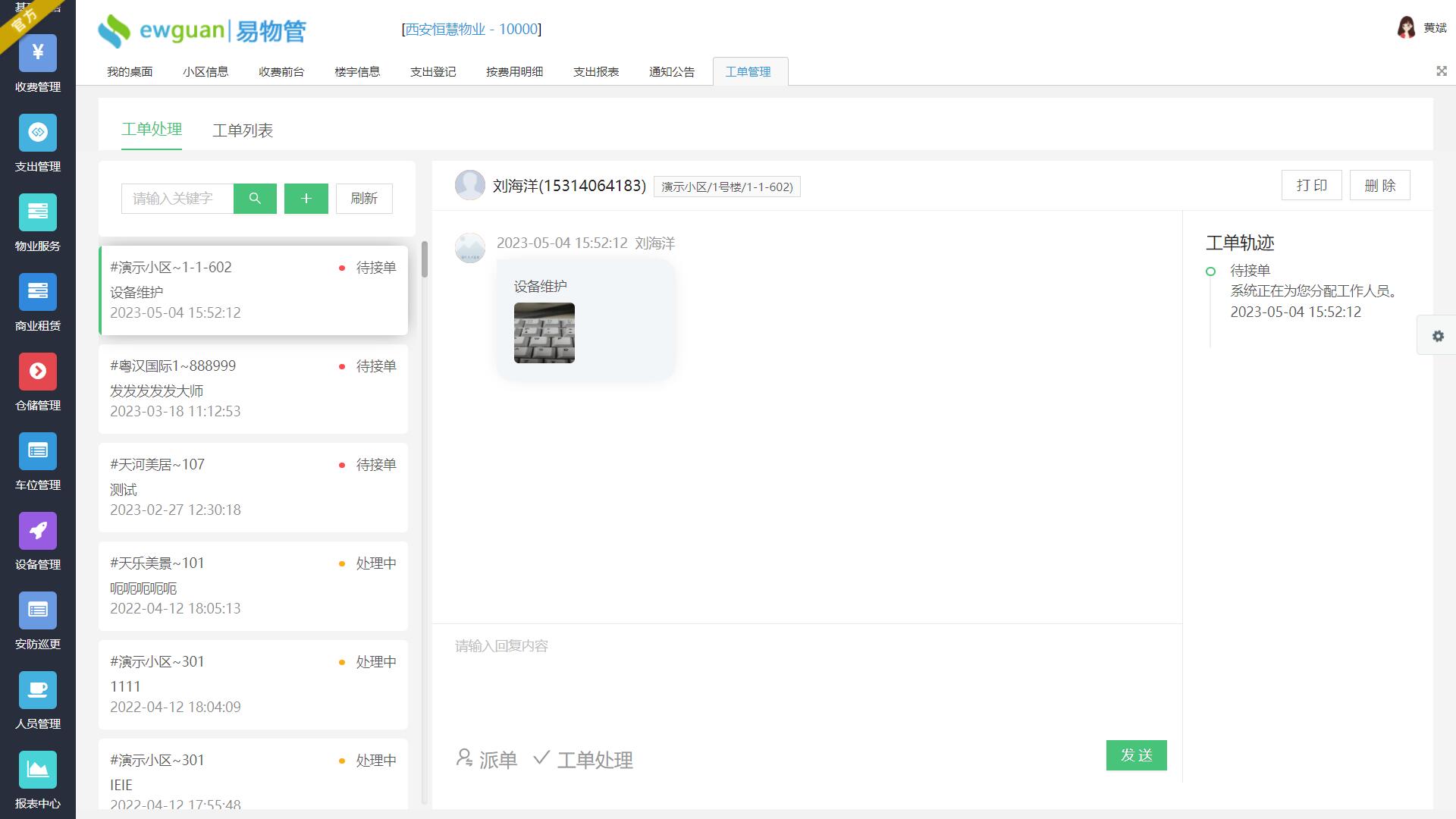Open the keyboard photo thumbnail
Viewport: 1456px width, 819px height.
point(544,333)
